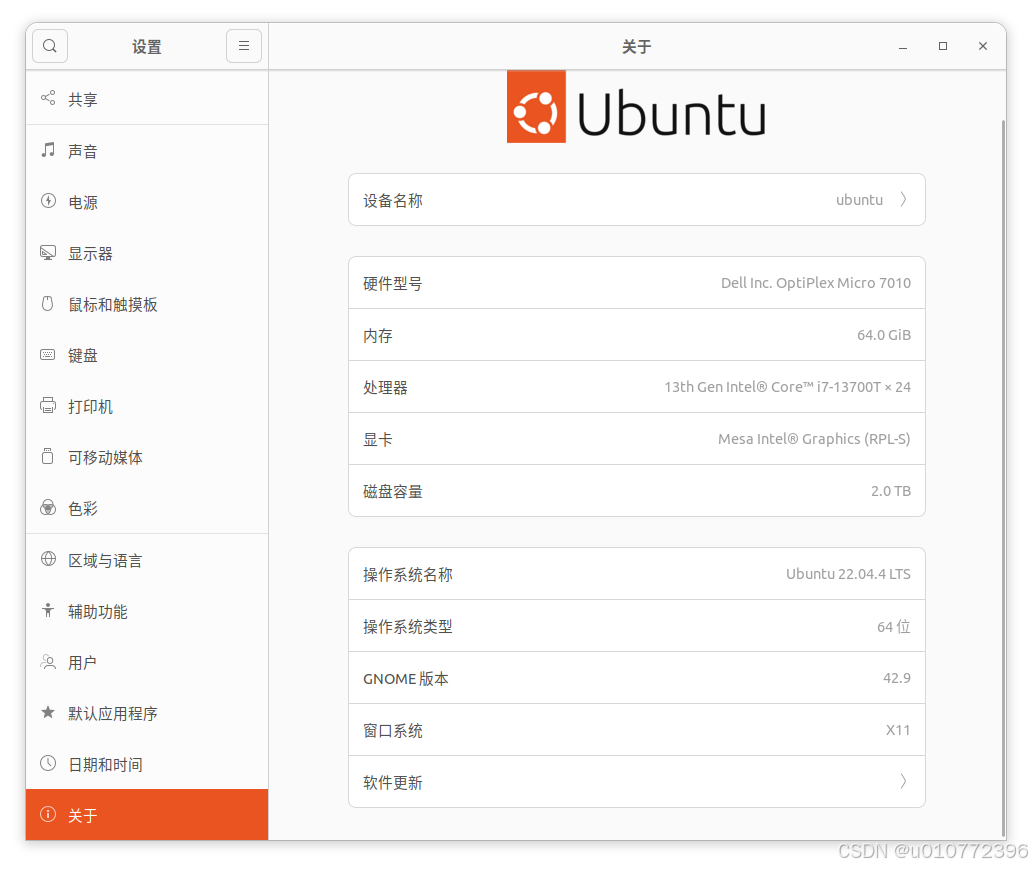Click the Keyboard sidebar icon
1032x869 pixels.
click(x=48, y=355)
